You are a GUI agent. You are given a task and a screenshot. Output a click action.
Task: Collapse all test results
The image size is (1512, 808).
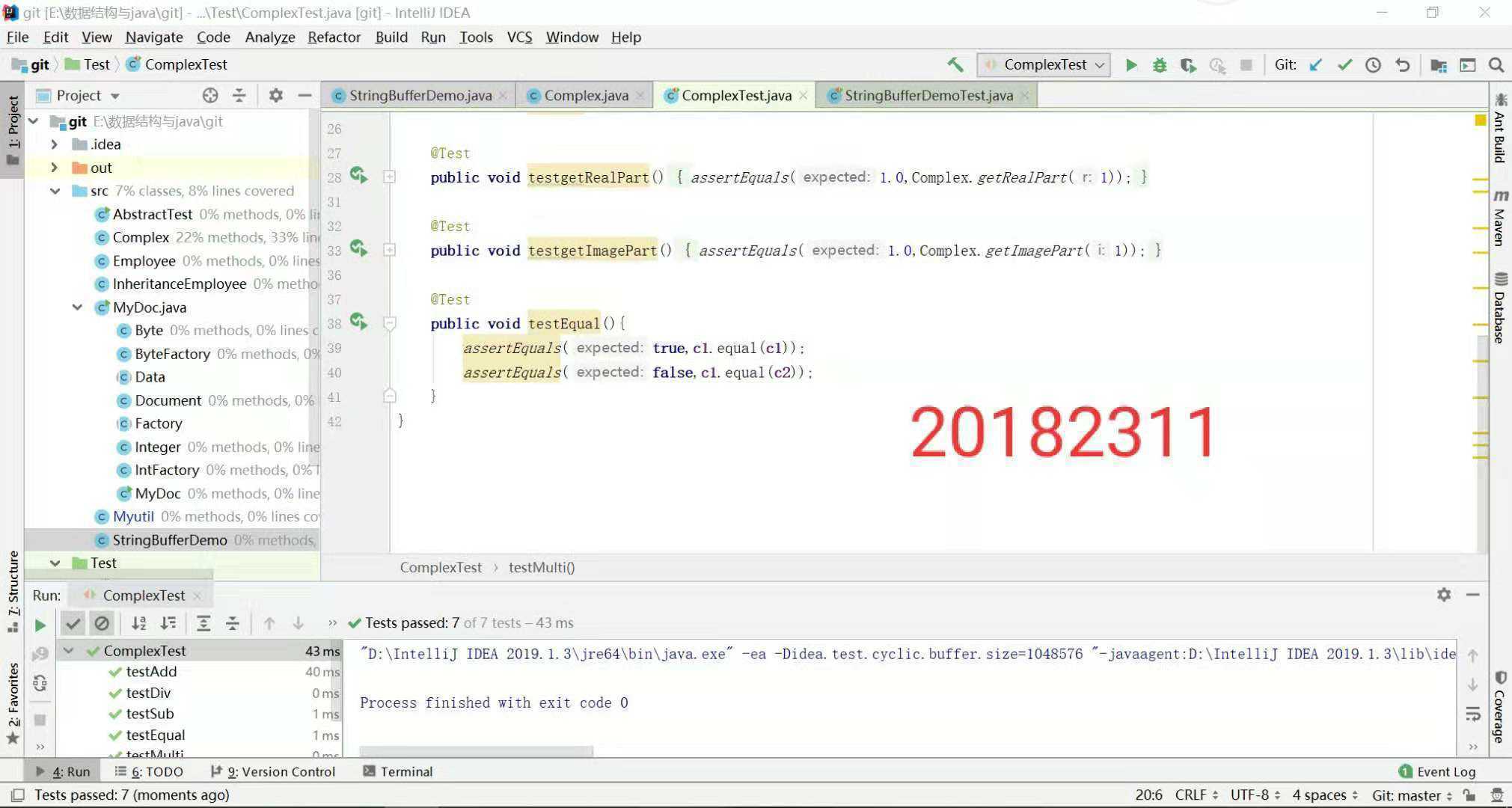tap(233, 623)
